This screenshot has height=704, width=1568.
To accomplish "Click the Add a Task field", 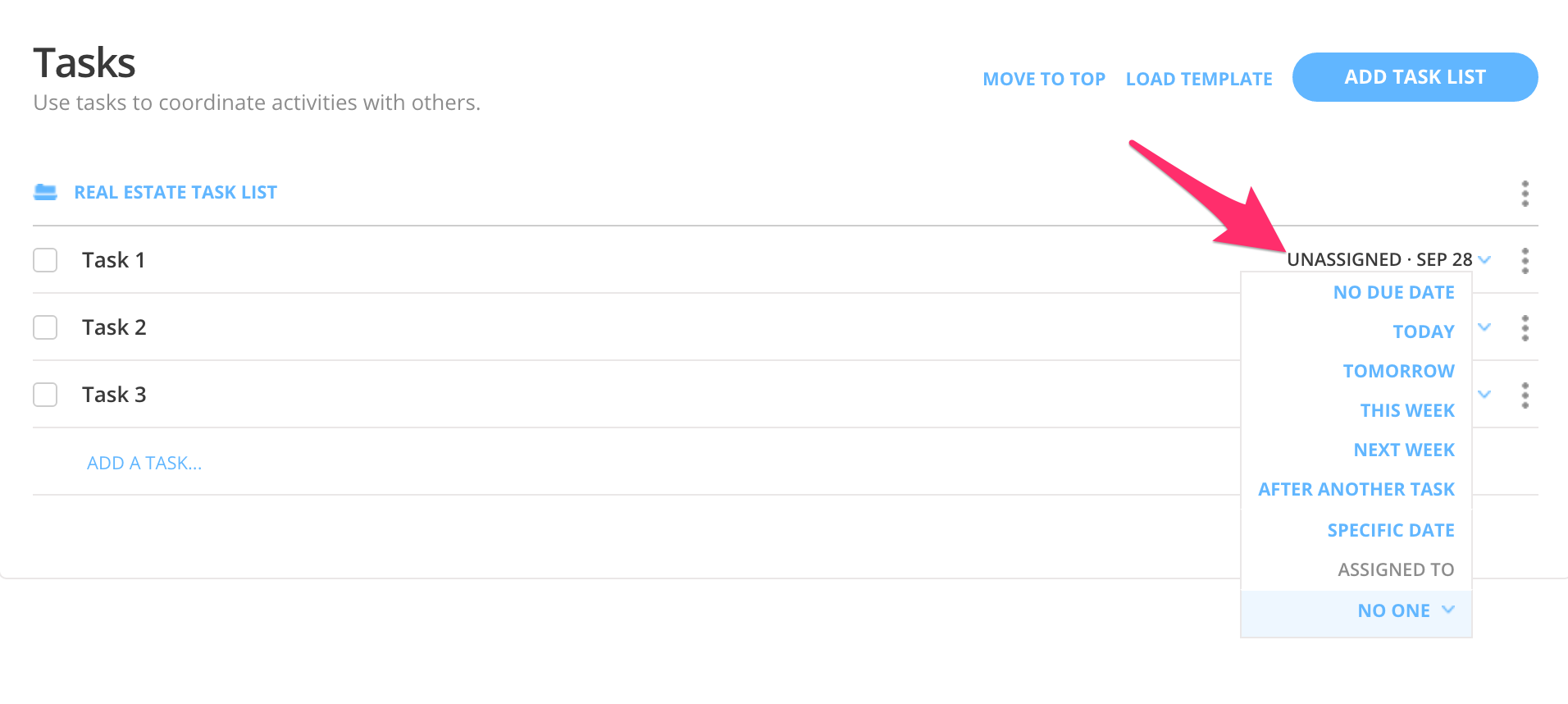I will [144, 464].
